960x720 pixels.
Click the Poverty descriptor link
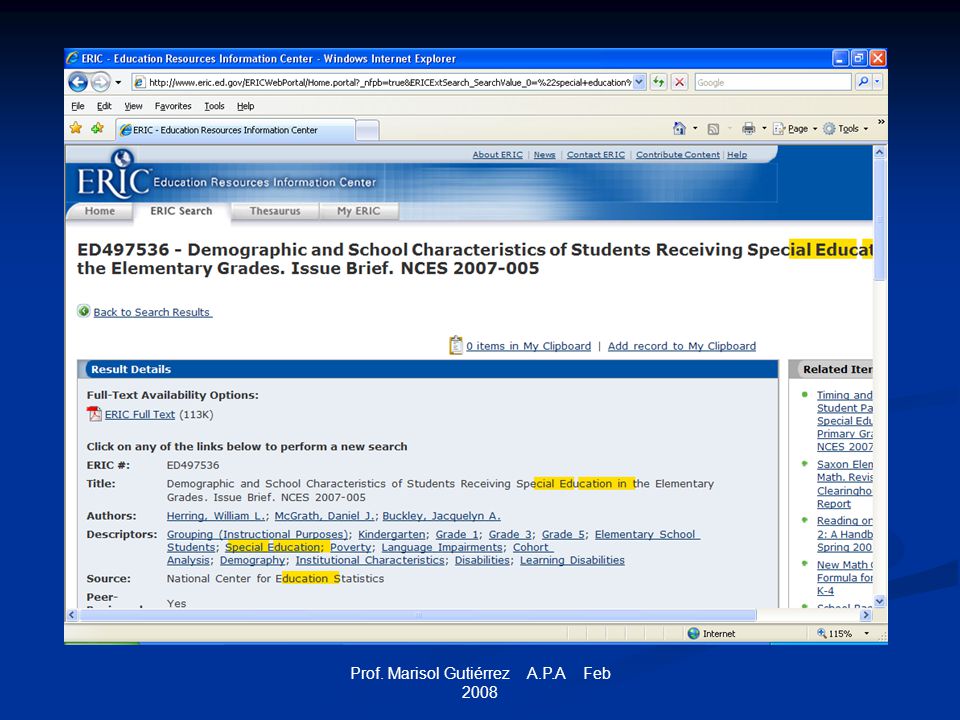(351, 547)
